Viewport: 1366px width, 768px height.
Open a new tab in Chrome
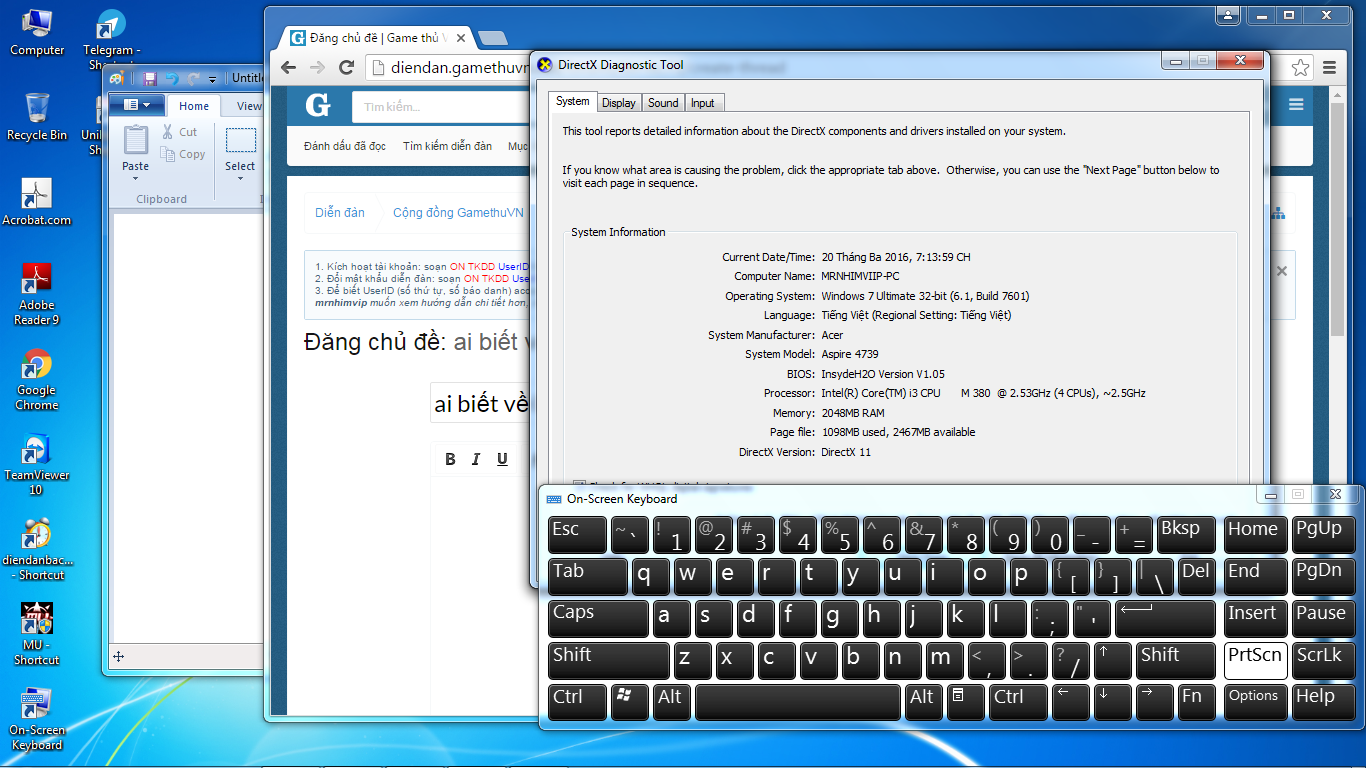491,39
